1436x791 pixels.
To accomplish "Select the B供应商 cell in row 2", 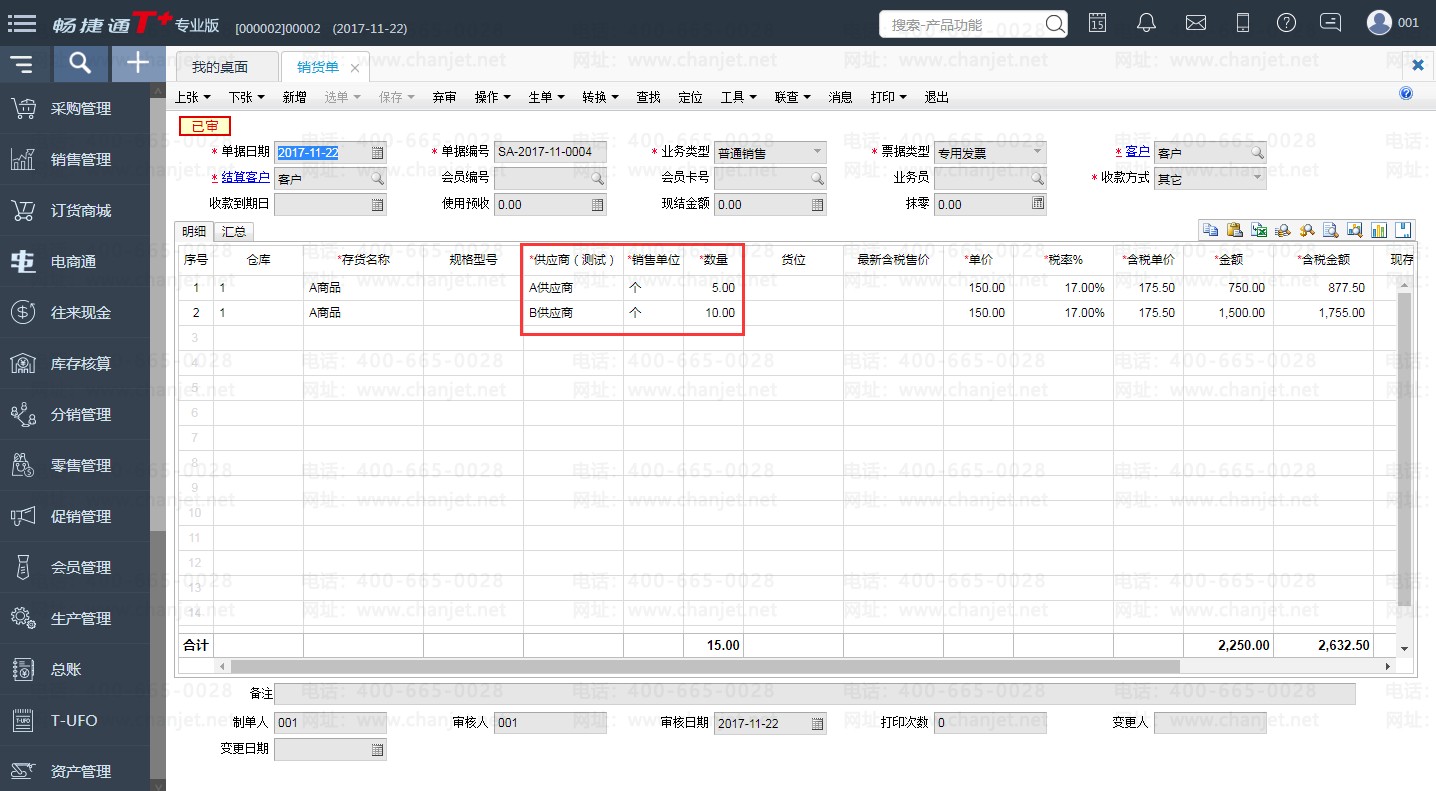I will pos(573,313).
